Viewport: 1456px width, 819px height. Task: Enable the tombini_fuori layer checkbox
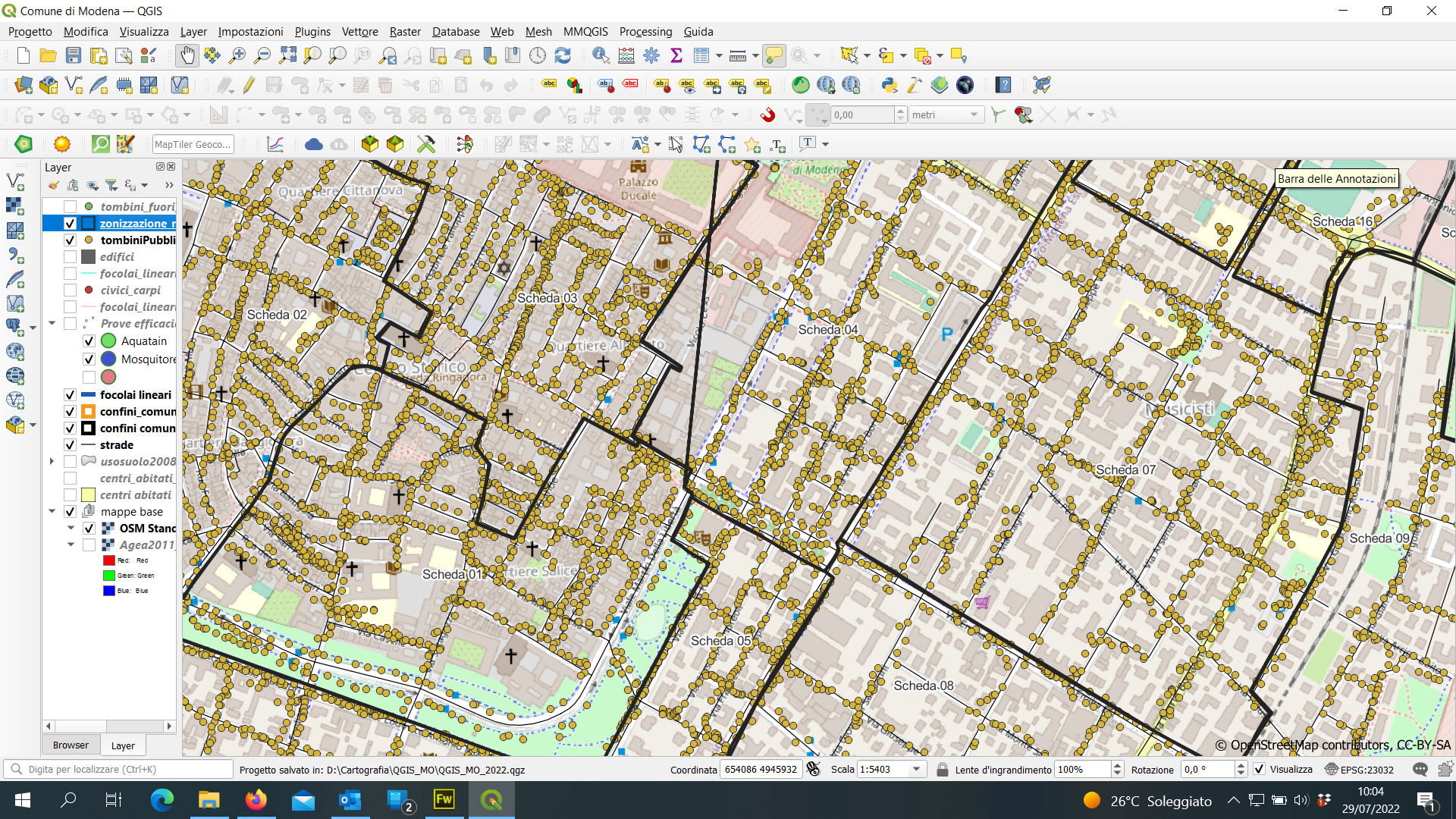click(x=71, y=206)
